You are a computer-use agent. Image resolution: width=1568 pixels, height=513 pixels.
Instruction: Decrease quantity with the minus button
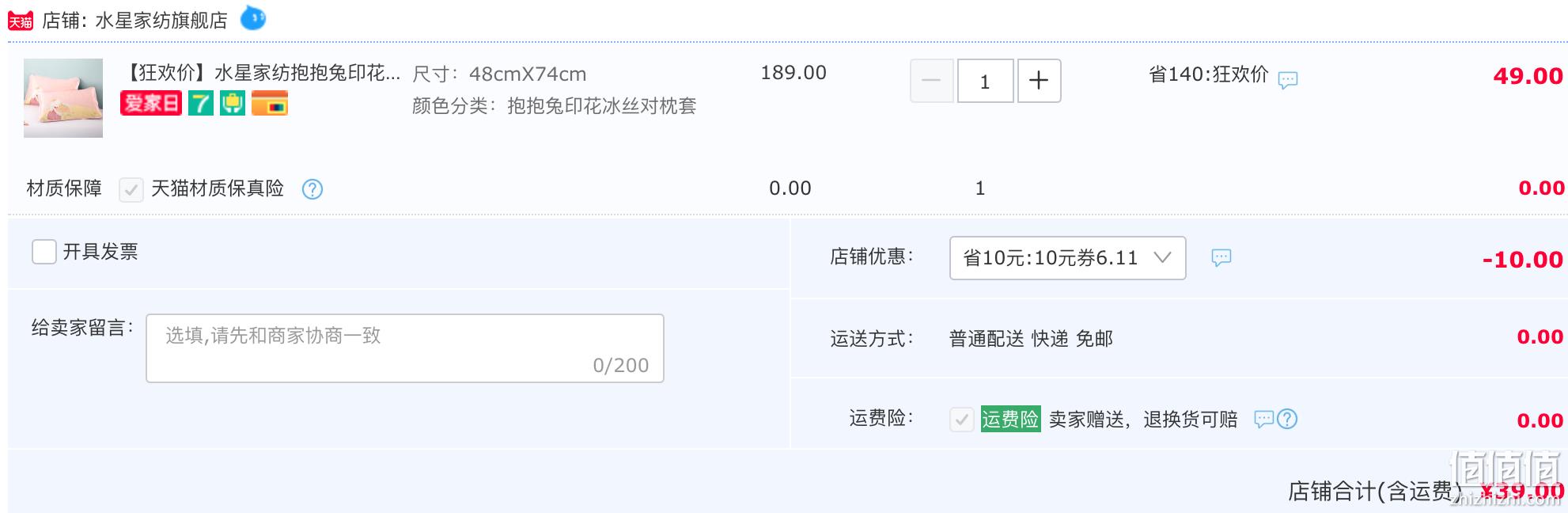pyautogui.click(x=932, y=81)
